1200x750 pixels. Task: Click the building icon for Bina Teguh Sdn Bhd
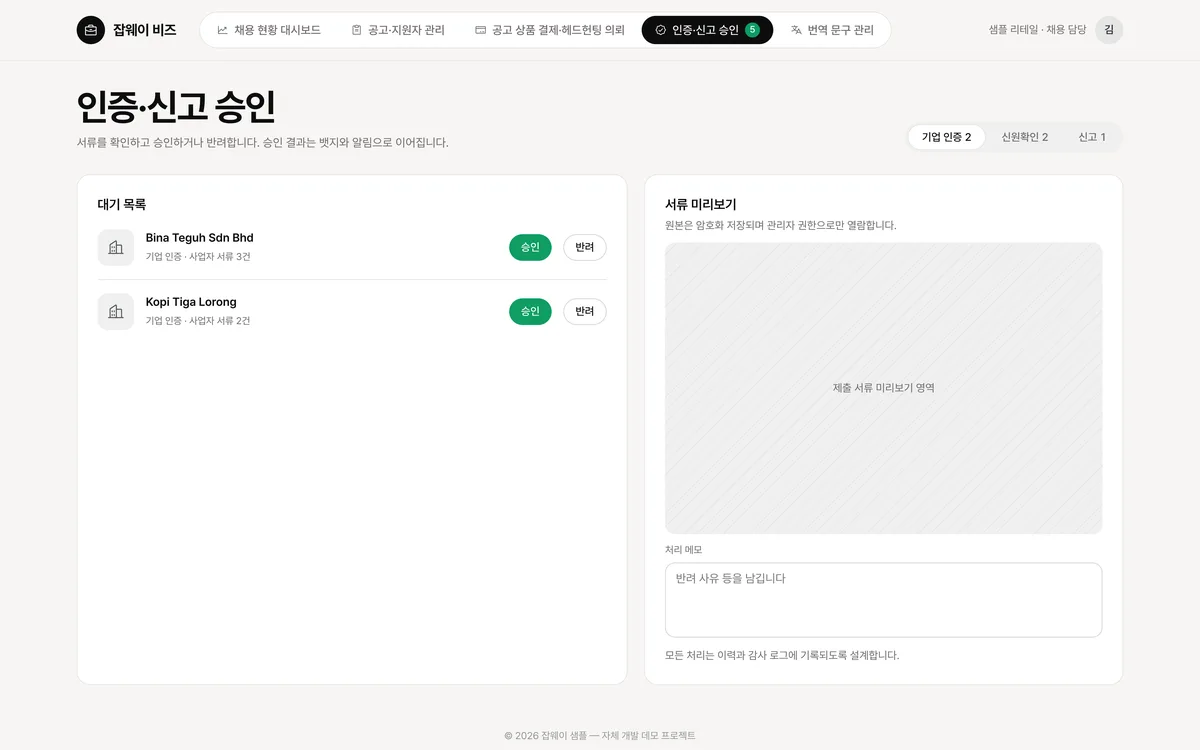tap(116, 247)
